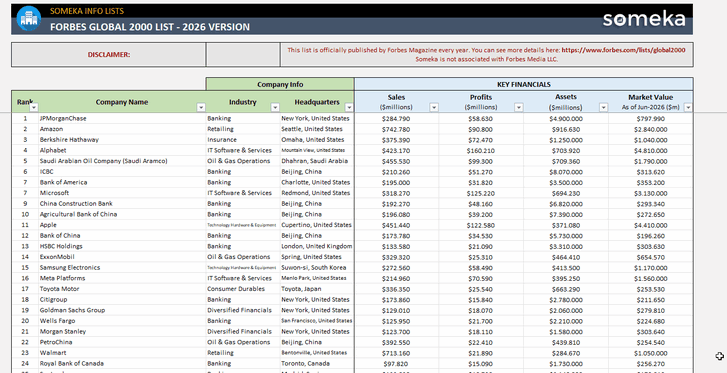Select the Bank of America cell

[x=122, y=182]
